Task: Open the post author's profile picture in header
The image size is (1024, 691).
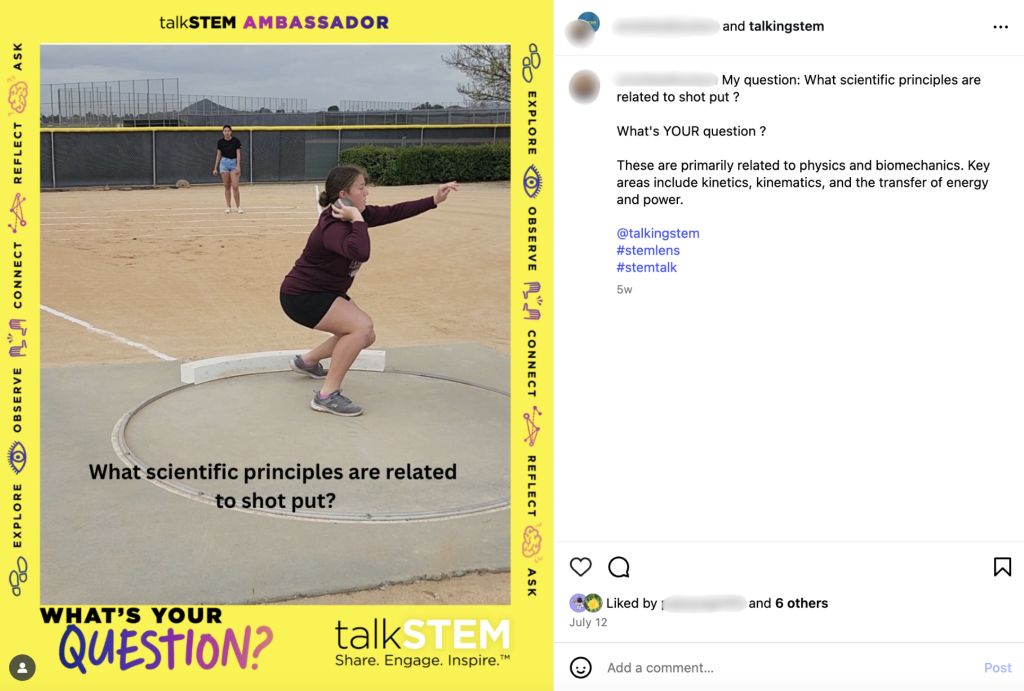Action: tap(582, 28)
